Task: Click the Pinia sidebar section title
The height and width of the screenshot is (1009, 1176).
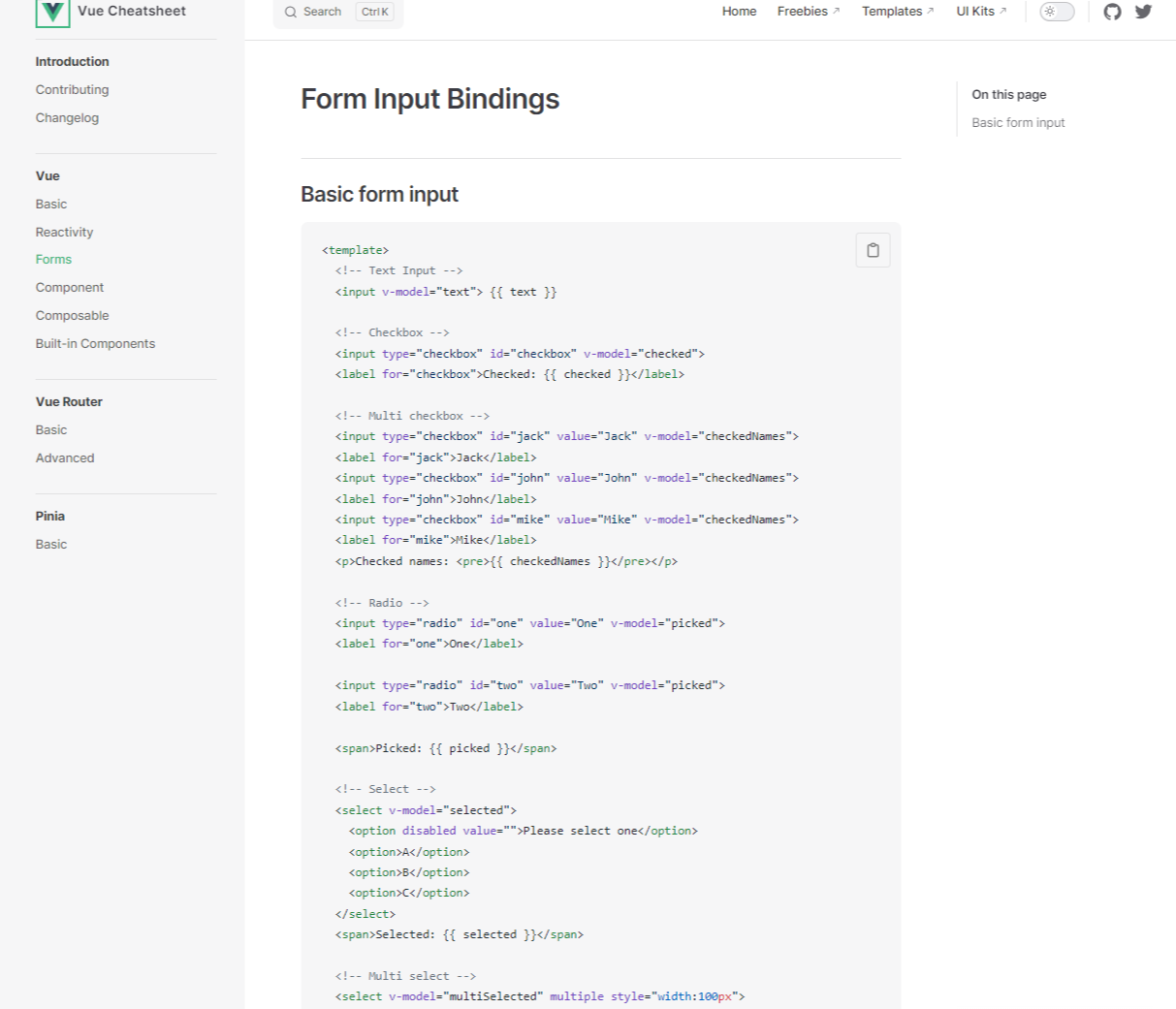Action: click(x=50, y=516)
